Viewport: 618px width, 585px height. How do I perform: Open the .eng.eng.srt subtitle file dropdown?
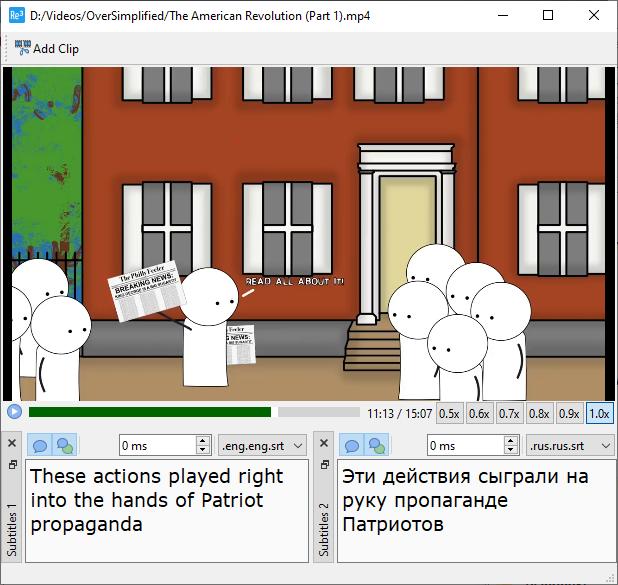[262, 445]
